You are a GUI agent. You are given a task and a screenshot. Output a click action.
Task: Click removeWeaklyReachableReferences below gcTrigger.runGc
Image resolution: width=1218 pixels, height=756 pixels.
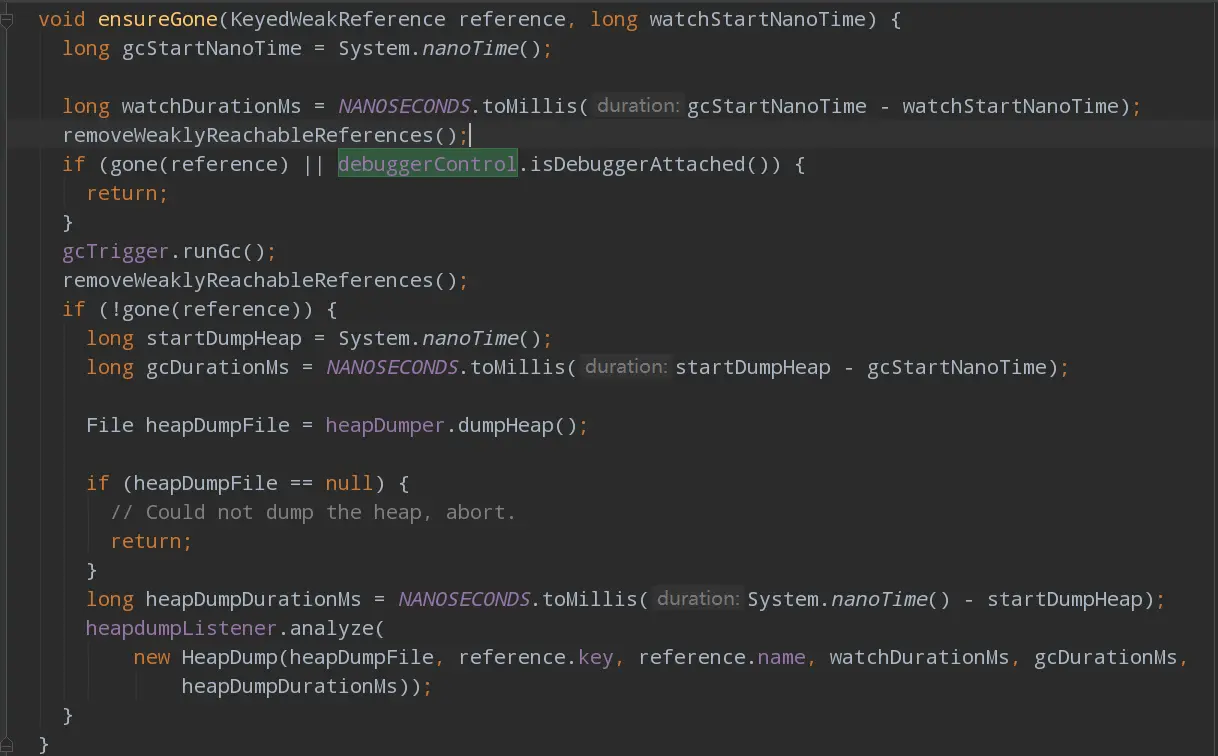pyautogui.click(x=248, y=280)
